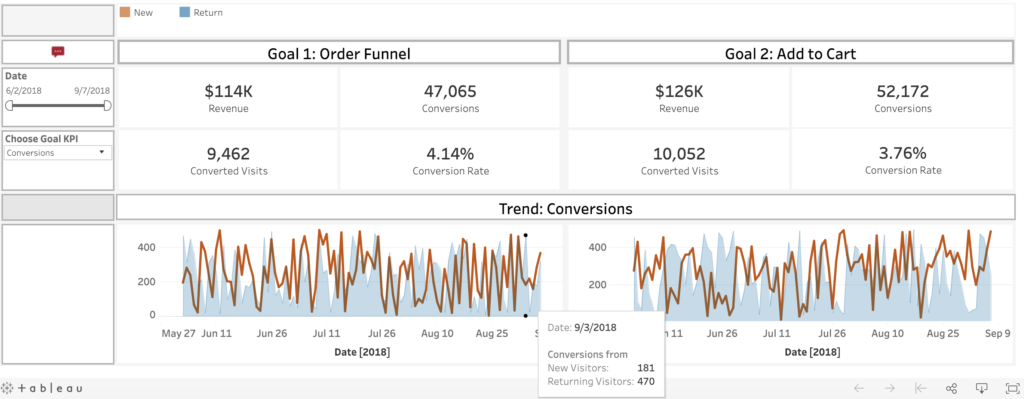Click the Goal 2: Add to Cart header
Image resolution: width=1024 pixels, height=399 pixels.
(791, 54)
